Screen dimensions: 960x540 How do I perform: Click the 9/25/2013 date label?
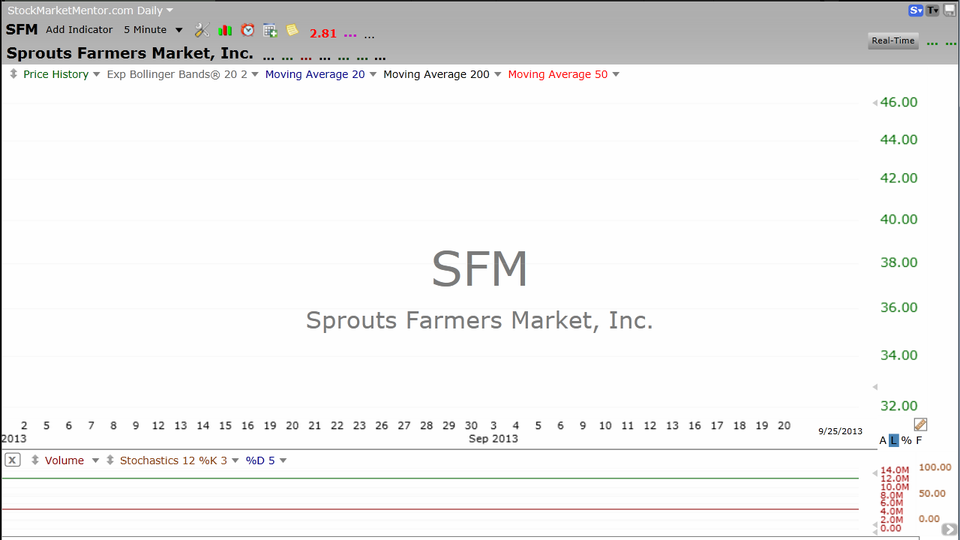coord(840,431)
